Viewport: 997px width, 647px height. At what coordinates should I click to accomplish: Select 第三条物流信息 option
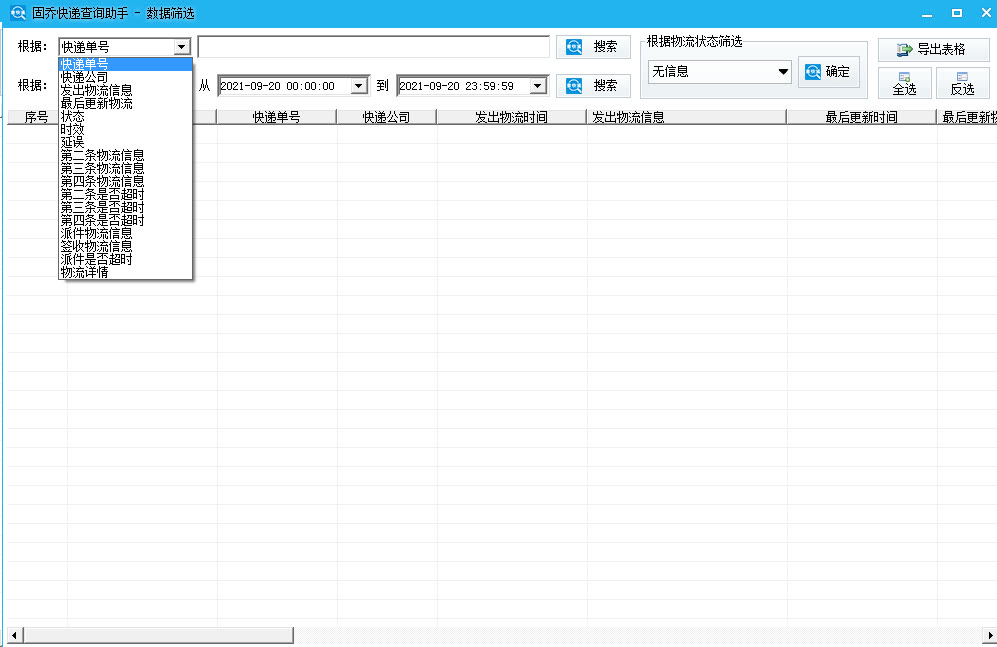(x=125, y=168)
